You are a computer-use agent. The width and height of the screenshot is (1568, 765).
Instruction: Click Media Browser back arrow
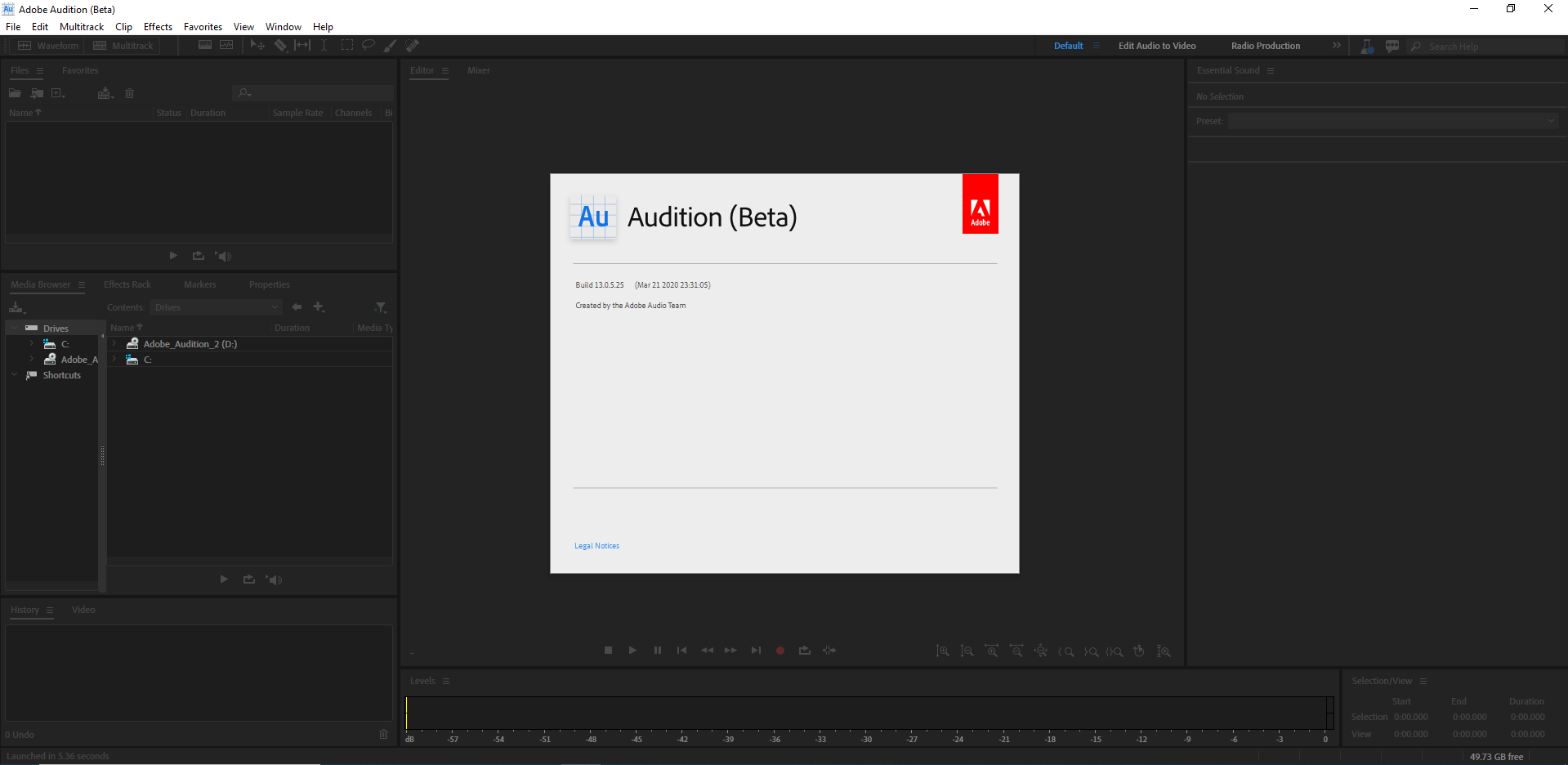[x=297, y=306]
